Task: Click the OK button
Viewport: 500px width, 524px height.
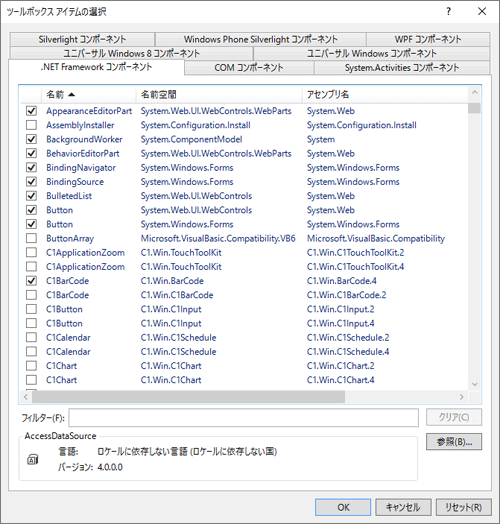Action: [x=343, y=507]
